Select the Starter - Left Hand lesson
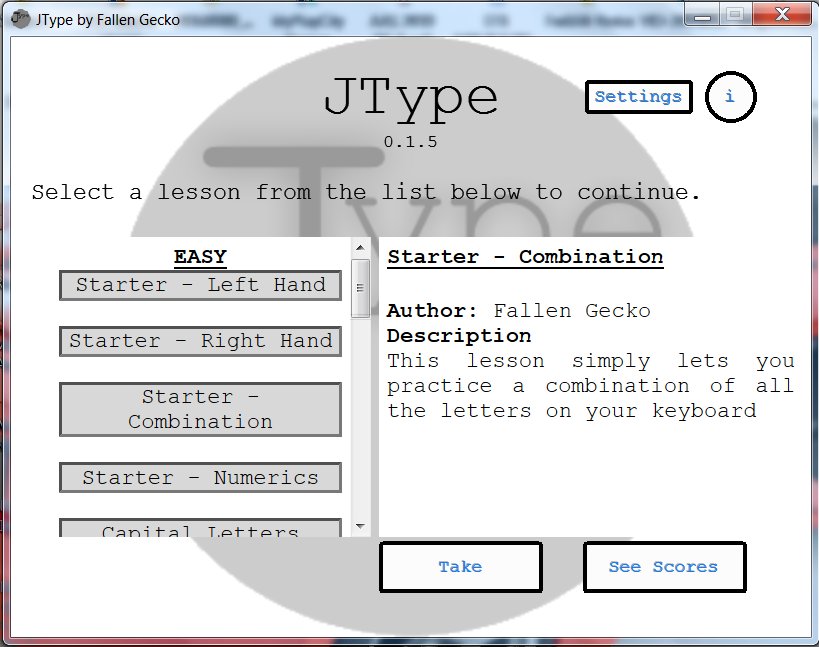Viewport: 819px width, 647px height. pos(200,285)
